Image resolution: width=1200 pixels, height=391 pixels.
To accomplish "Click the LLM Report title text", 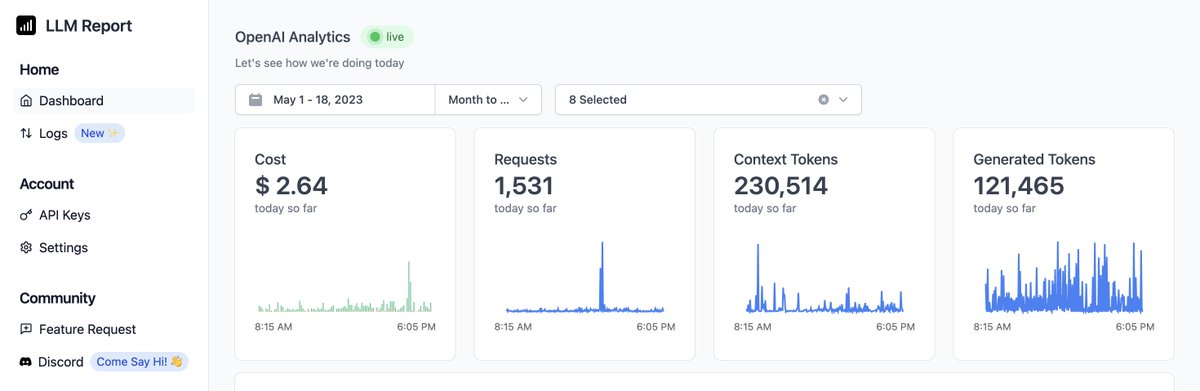I will pyautogui.click(x=89, y=26).
